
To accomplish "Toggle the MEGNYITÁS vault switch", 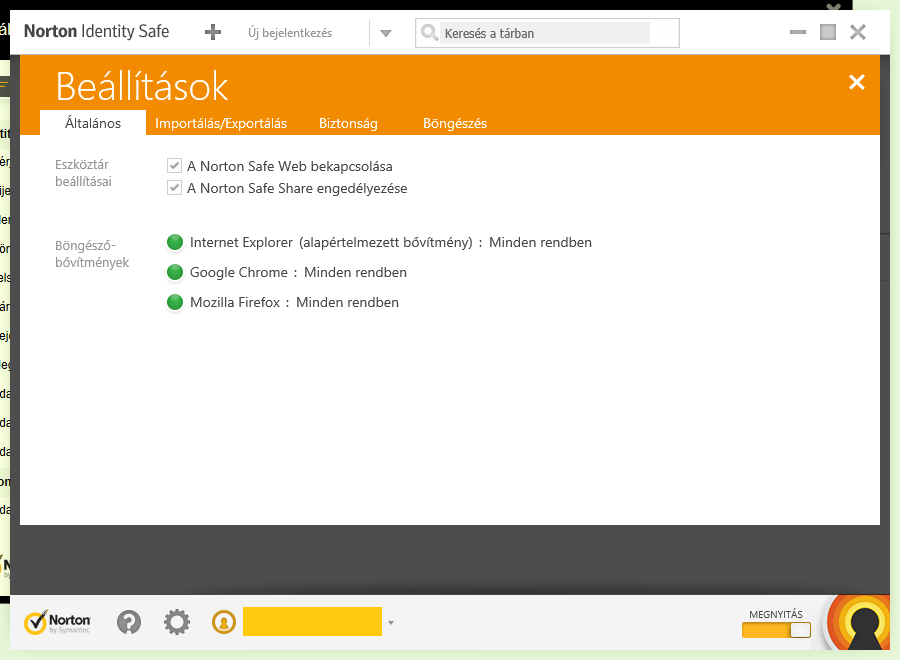I will point(776,630).
